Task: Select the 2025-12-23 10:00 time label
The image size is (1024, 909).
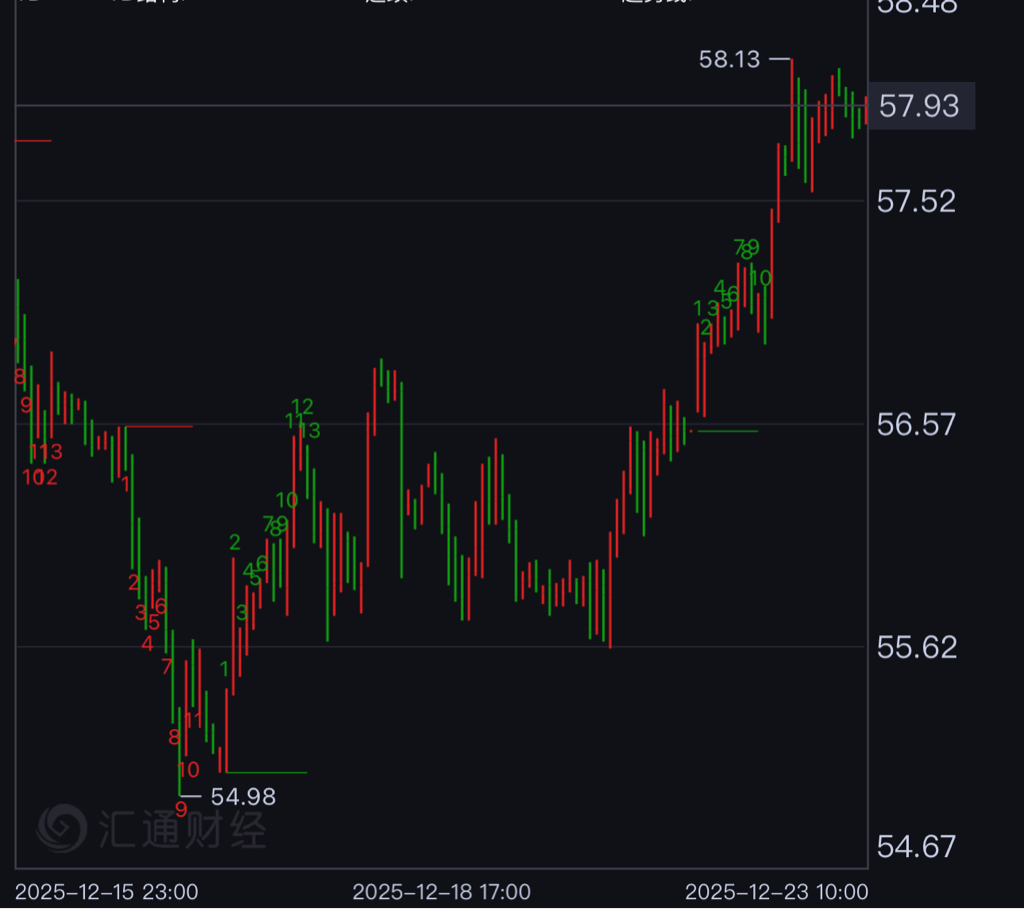Action: click(776, 892)
